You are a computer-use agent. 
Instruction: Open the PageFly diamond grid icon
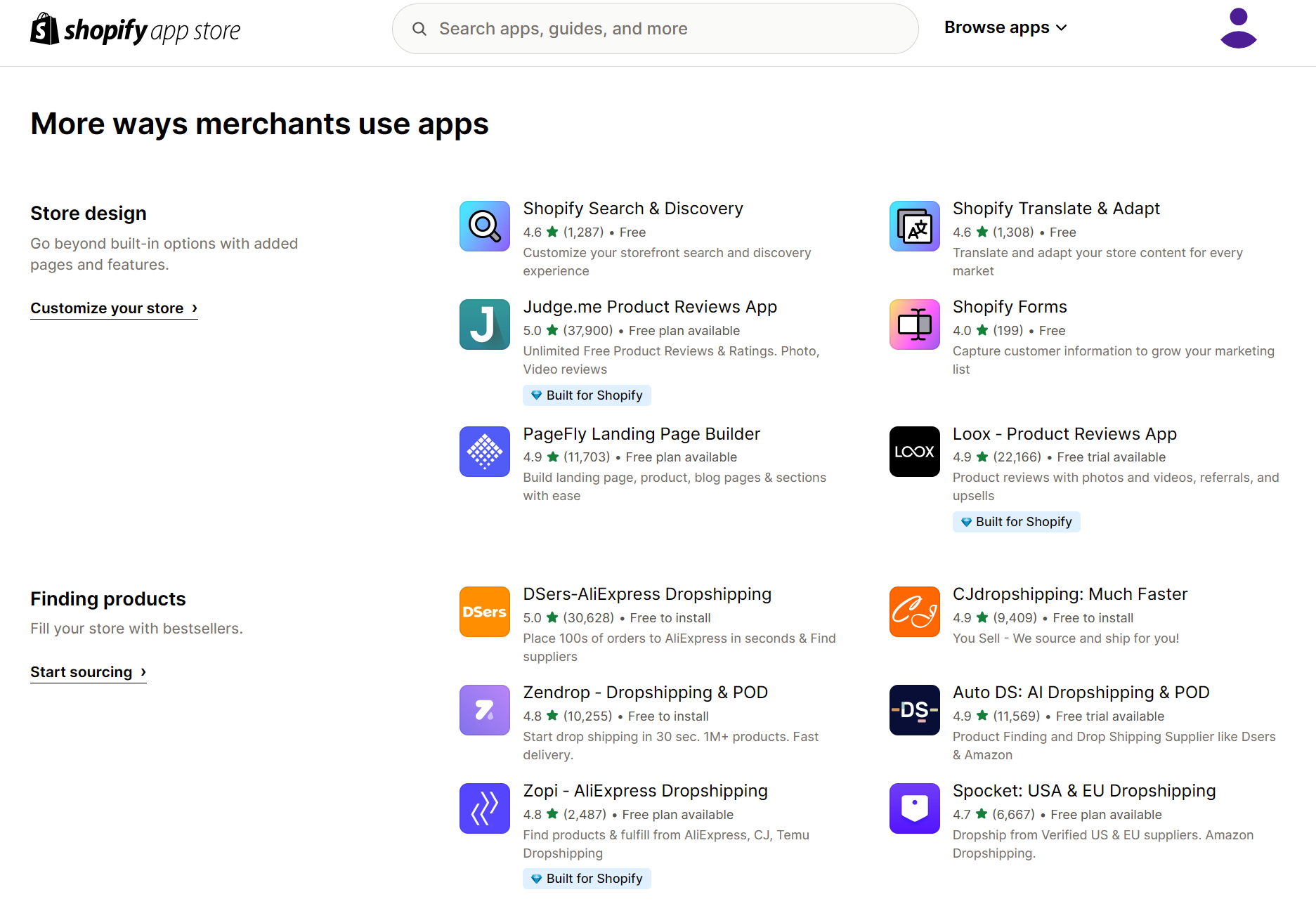[x=485, y=452]
